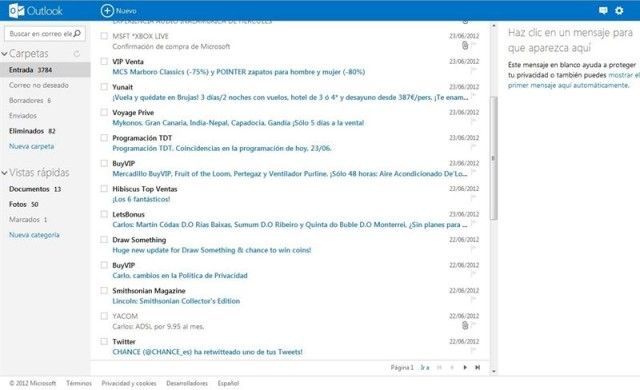
Task: Open the Entrada folder
Action: click(x=45, y=70)
